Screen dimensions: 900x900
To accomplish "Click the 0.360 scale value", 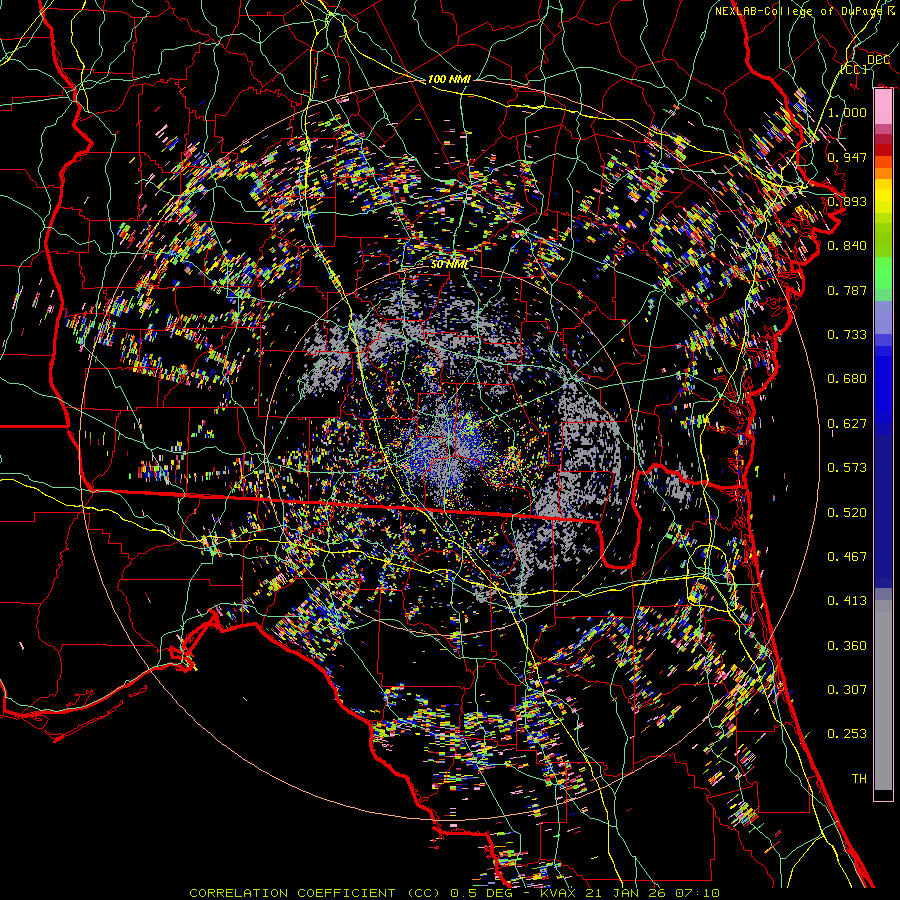I will (847, 646).
